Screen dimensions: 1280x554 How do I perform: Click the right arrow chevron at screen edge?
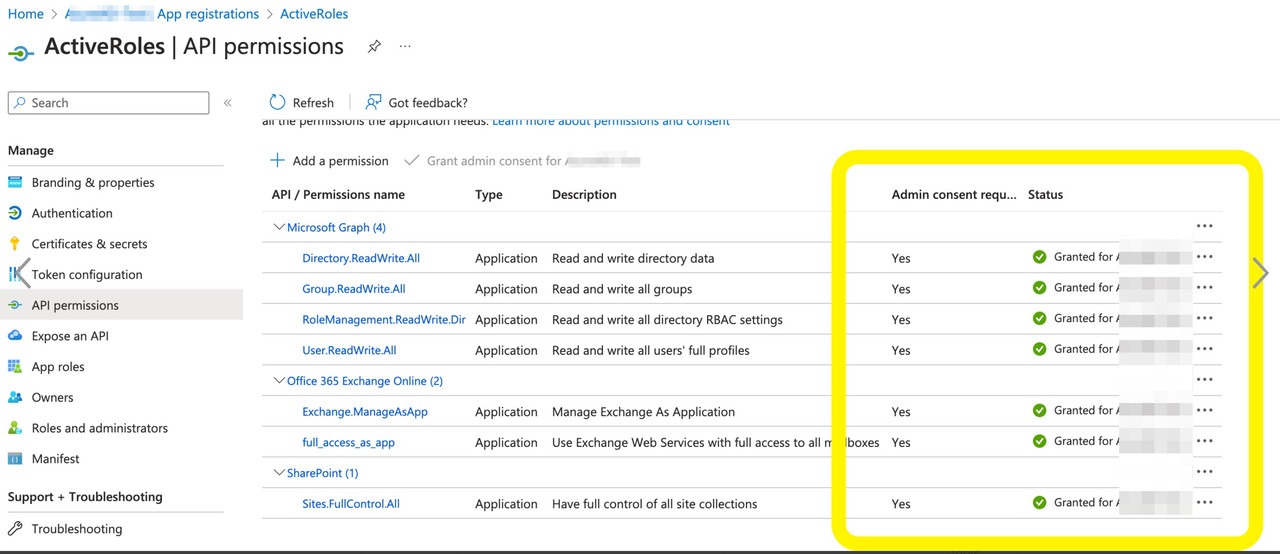[1260, 273]
